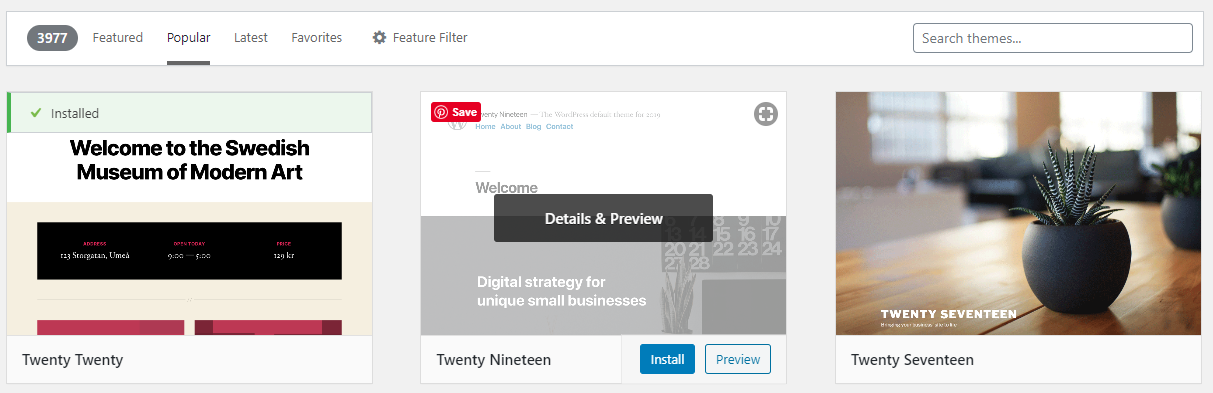The height and width of the screenshot is (393, 1213).
Task: Go to the Favorites tab
Action: click(317, 38)
